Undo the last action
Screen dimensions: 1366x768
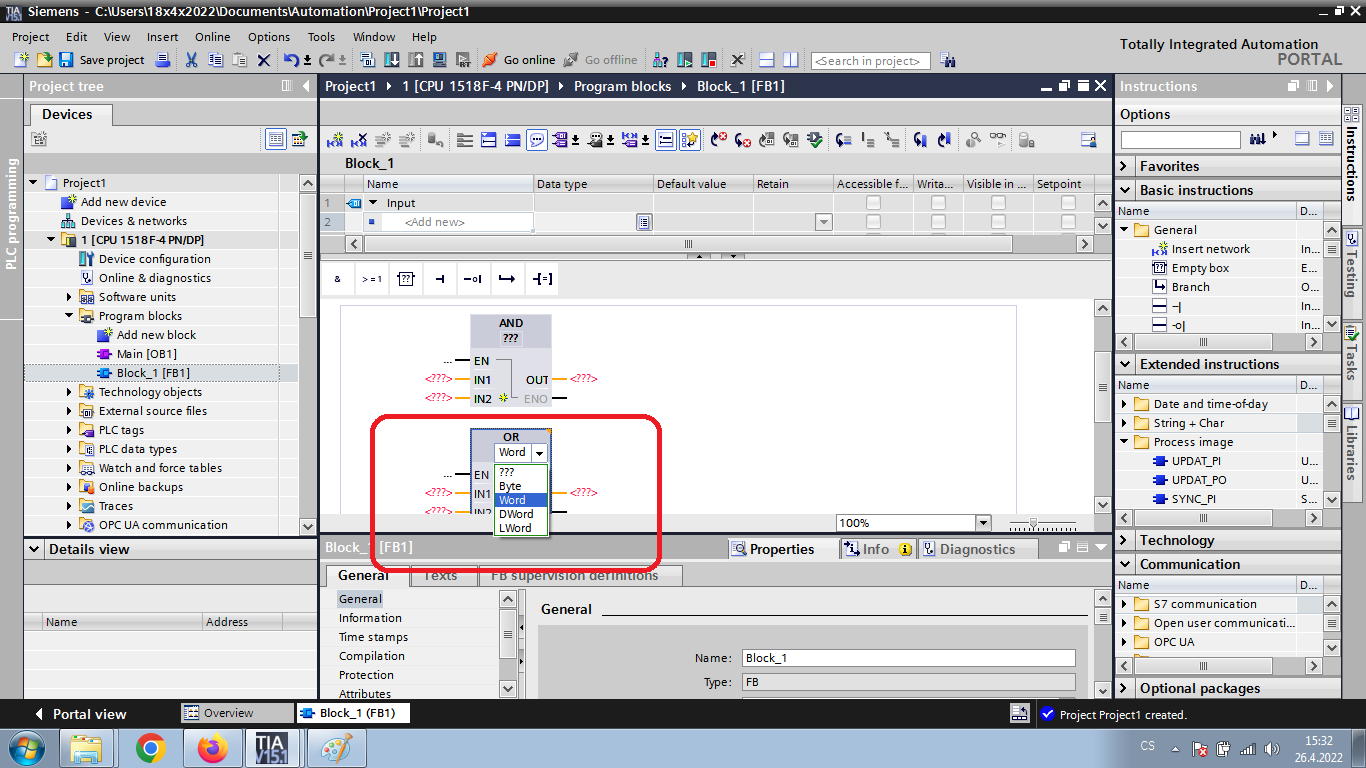290,60
